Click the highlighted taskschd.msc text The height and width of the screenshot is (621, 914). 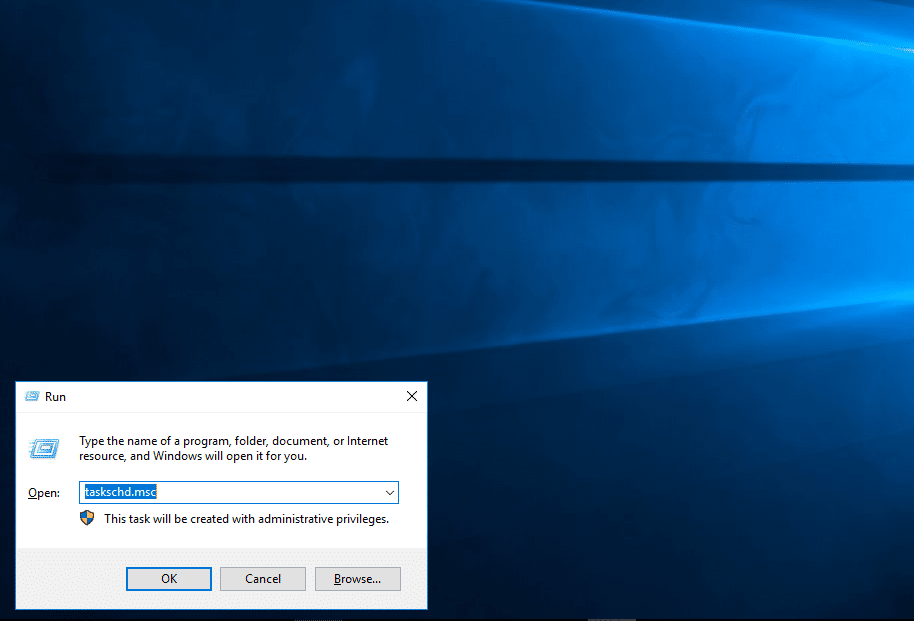point(115,492)
